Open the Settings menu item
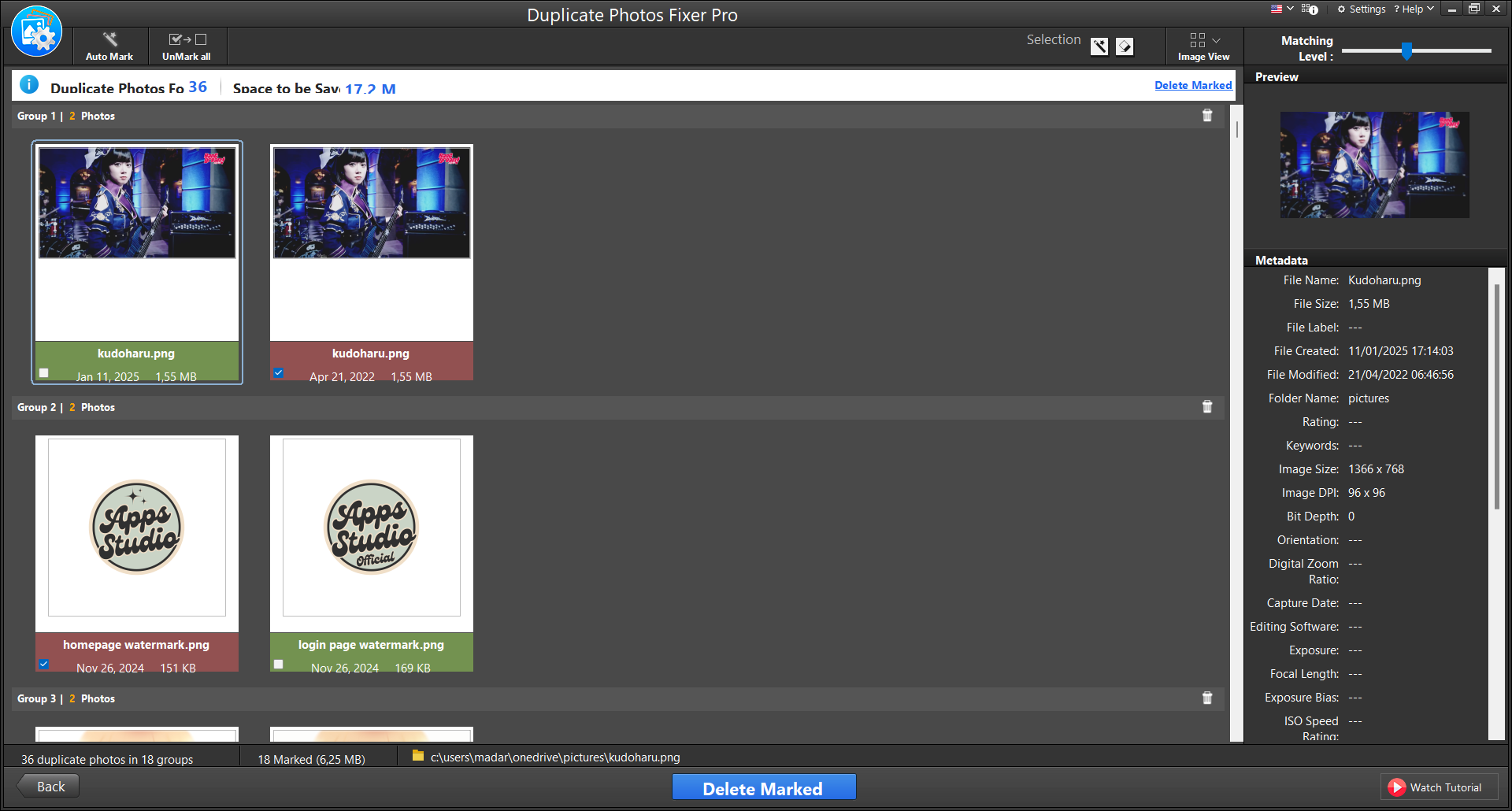 [1362, 9]
